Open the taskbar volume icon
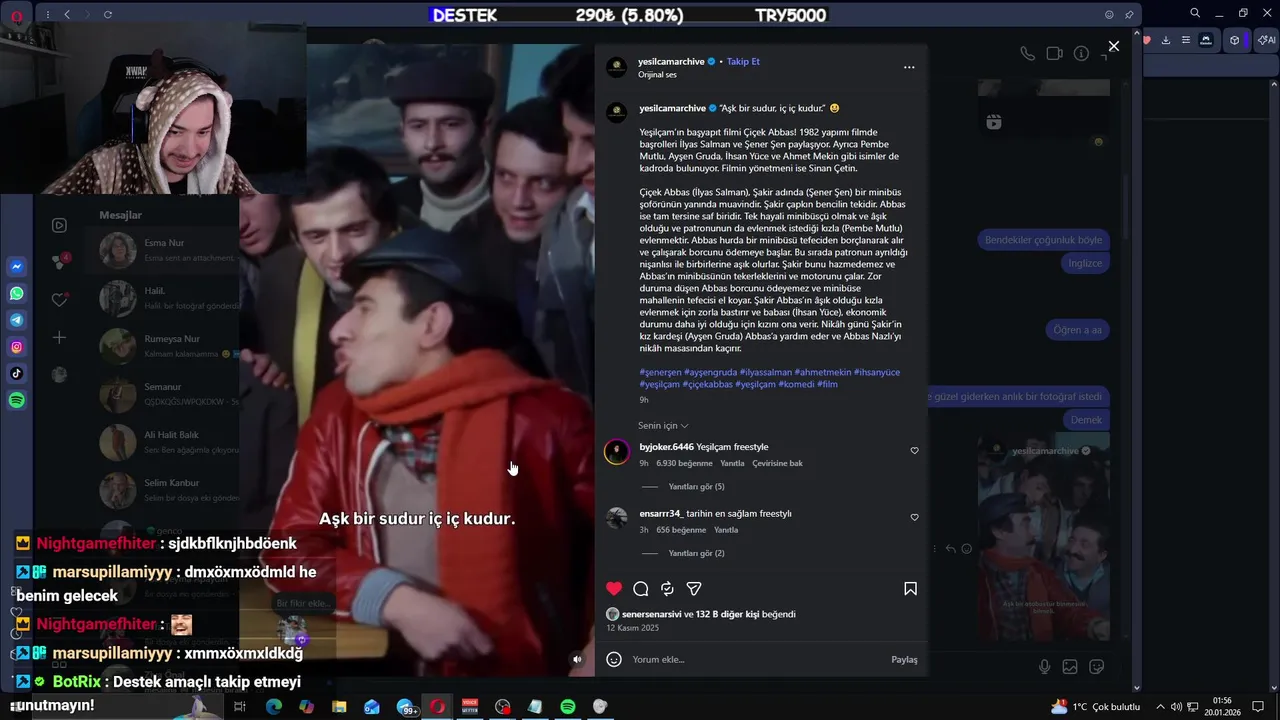This screenshot has height=720, width=1280. tap(1177, 707)
